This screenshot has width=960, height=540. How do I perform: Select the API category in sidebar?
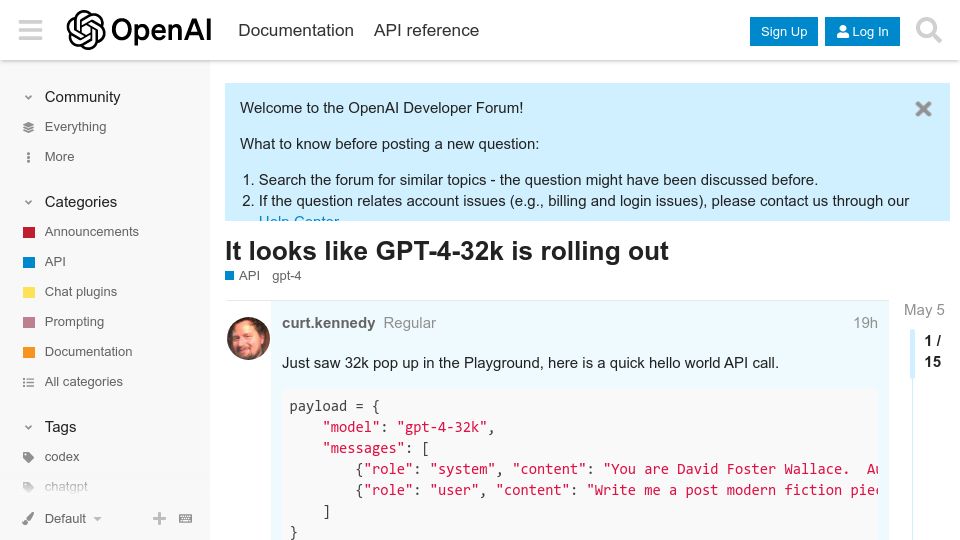click(x=55, y=261)
